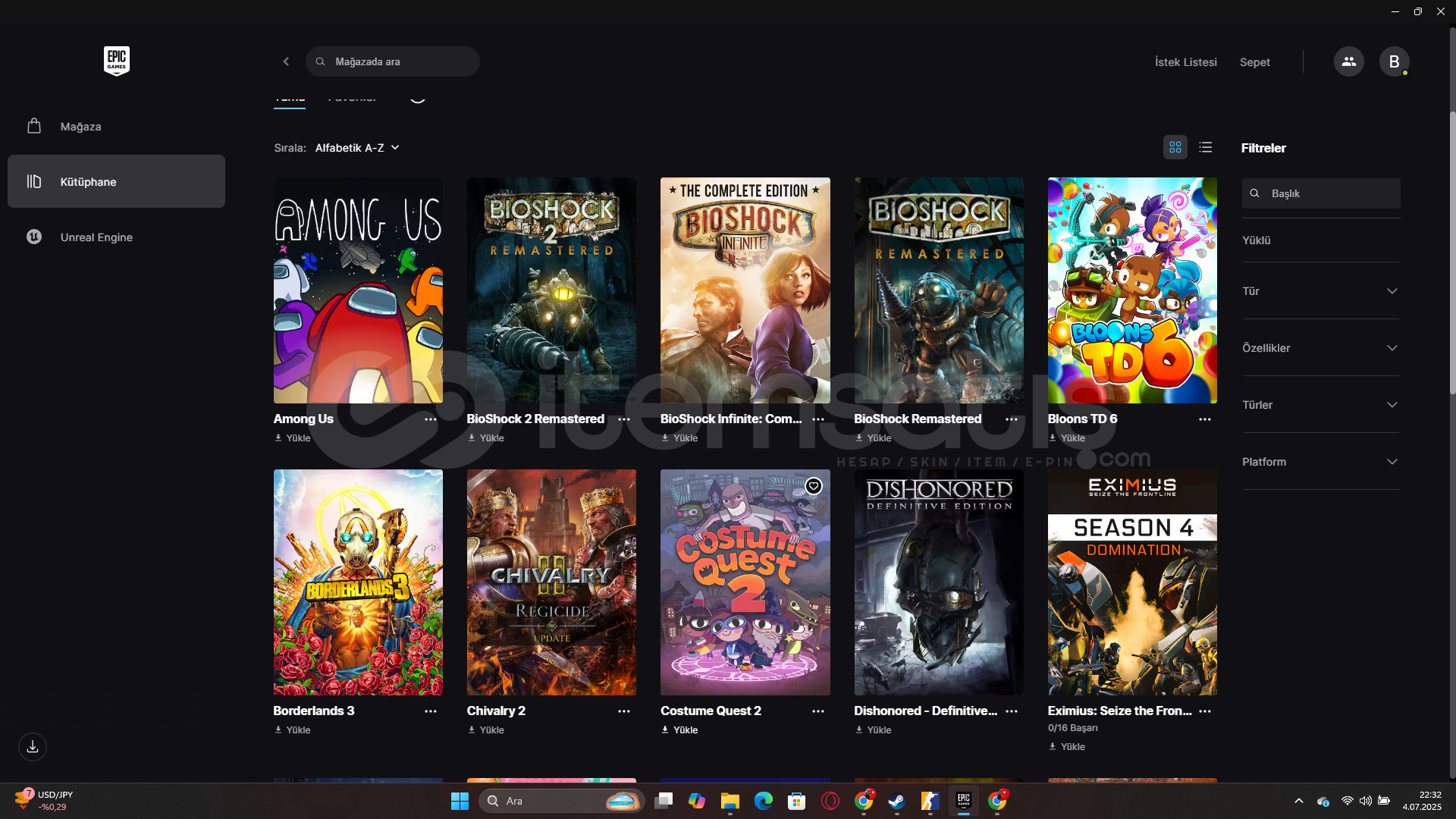Click the vertical scrollbar thumb
The height and width of the screenshot is (819, 1456).
(x=1452, y=253)
